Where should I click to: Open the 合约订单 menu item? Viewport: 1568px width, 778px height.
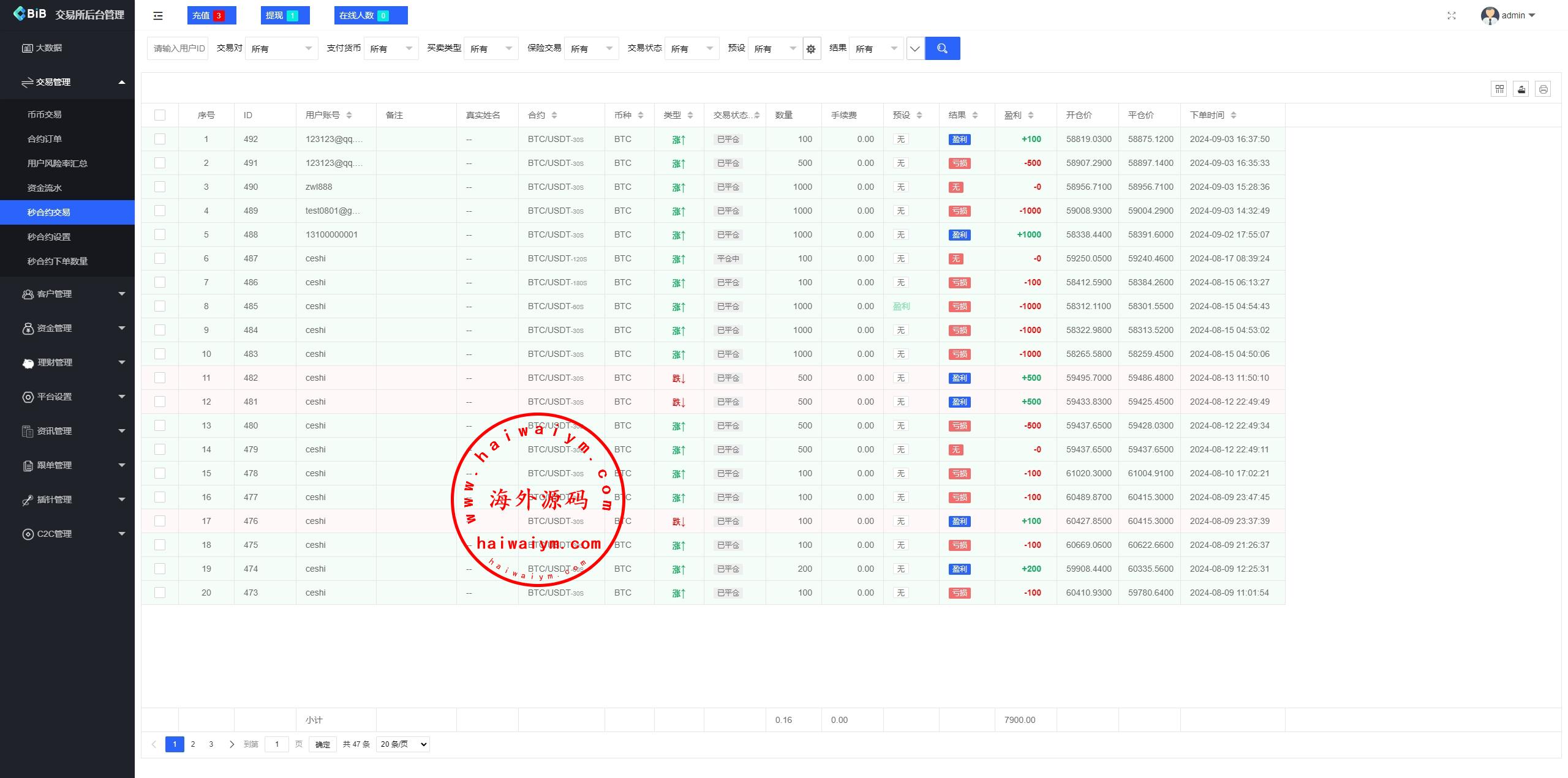click(45, 139)
